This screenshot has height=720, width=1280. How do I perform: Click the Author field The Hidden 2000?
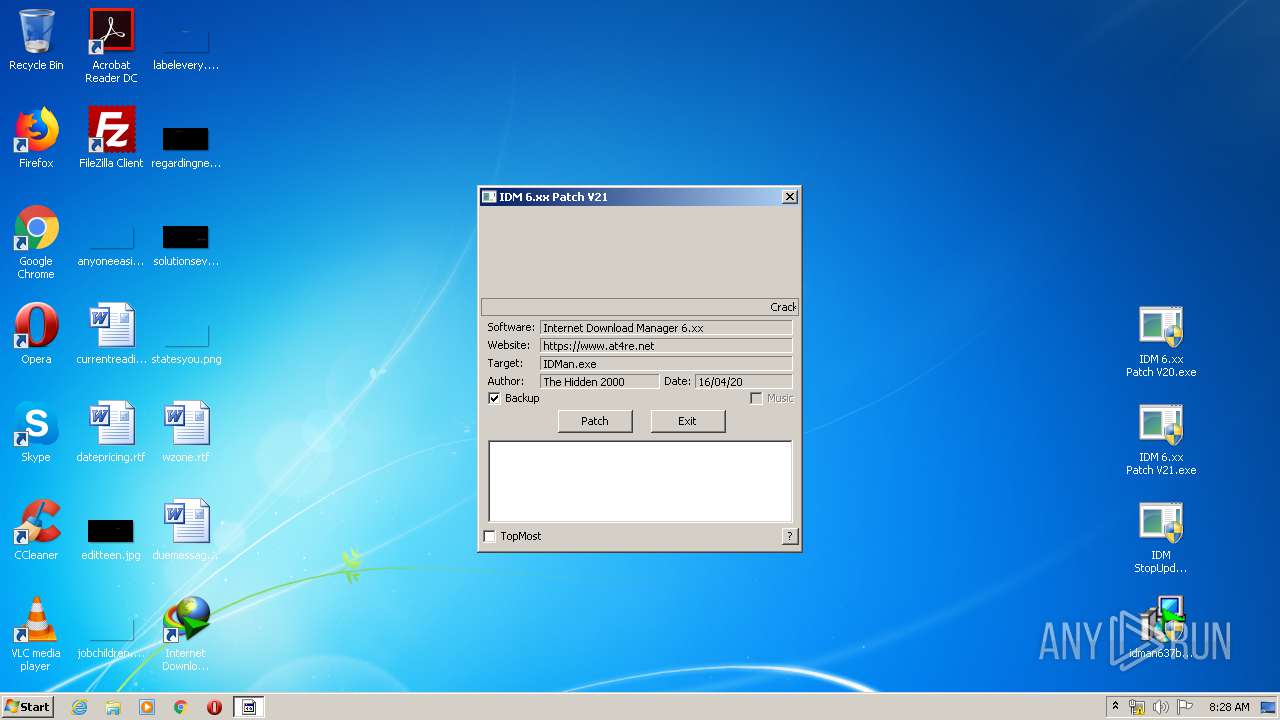(x=599, y=382)
